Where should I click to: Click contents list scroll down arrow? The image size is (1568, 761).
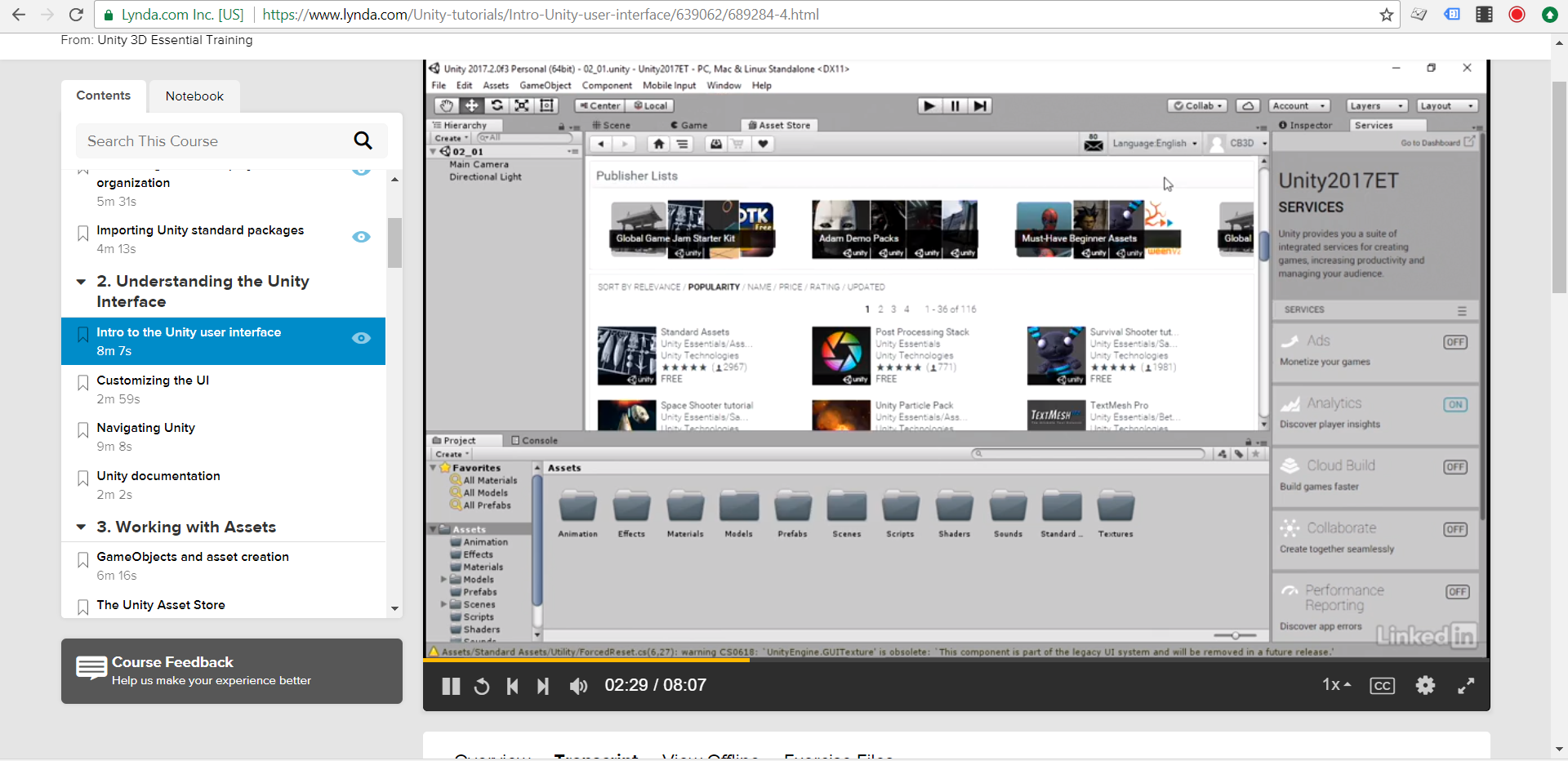[394, 608]
